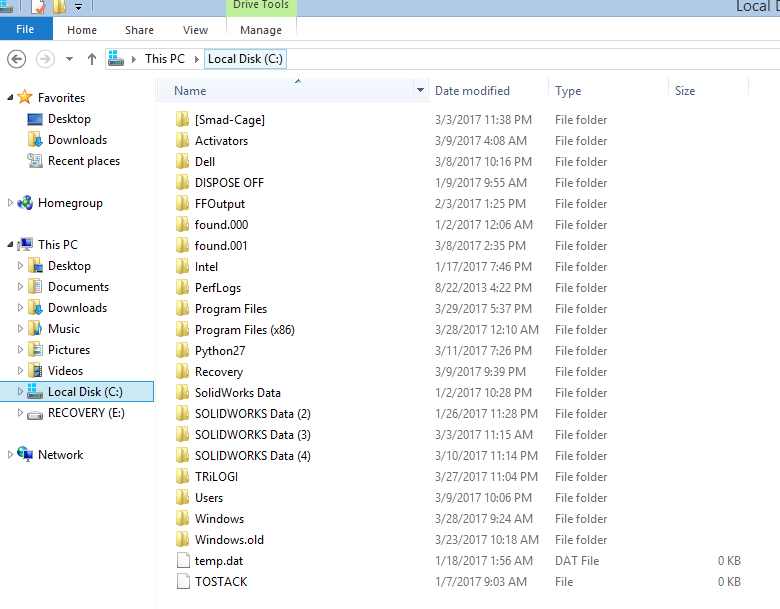Screen dimensions: 780x609
Task: Select the FFOutput folder icon
Action: (183, 203)
